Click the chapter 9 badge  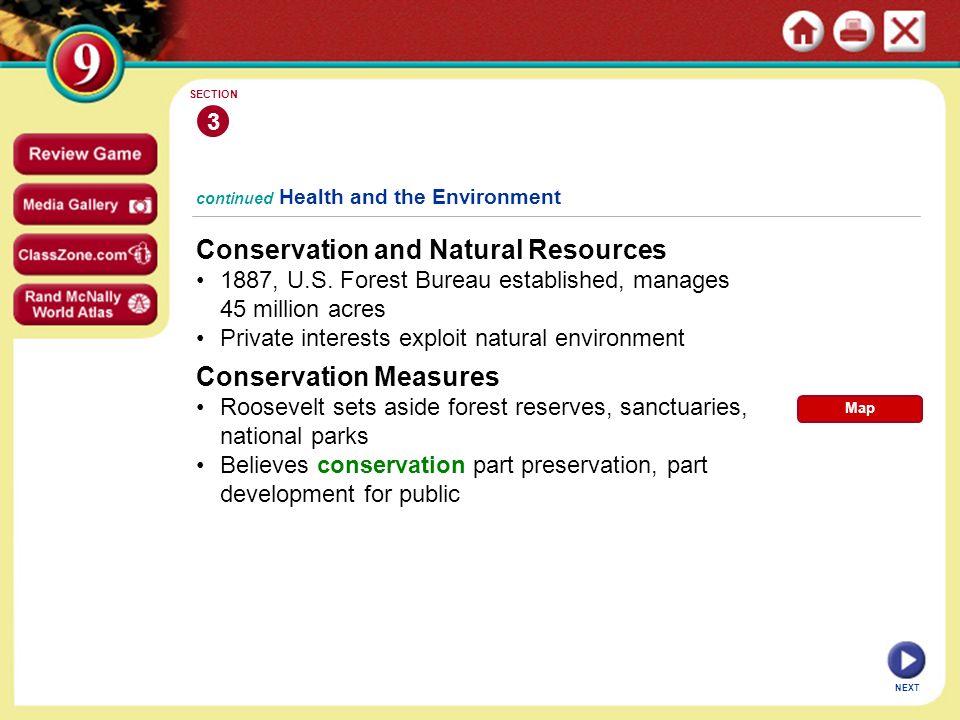85,63
